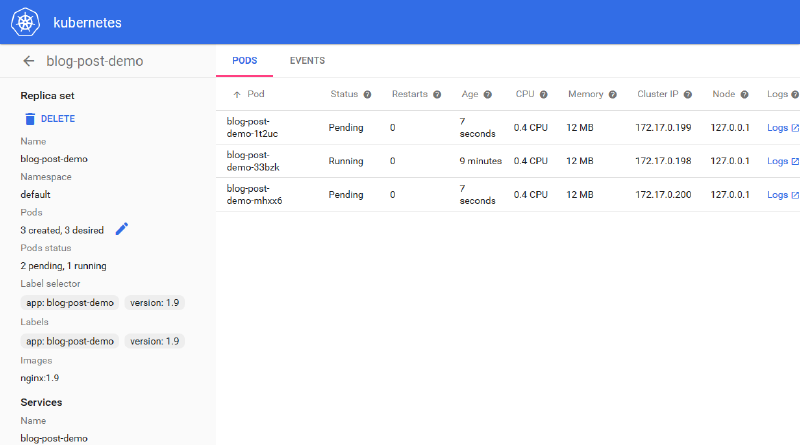Click the Memory column header

(x=586, y=94)
